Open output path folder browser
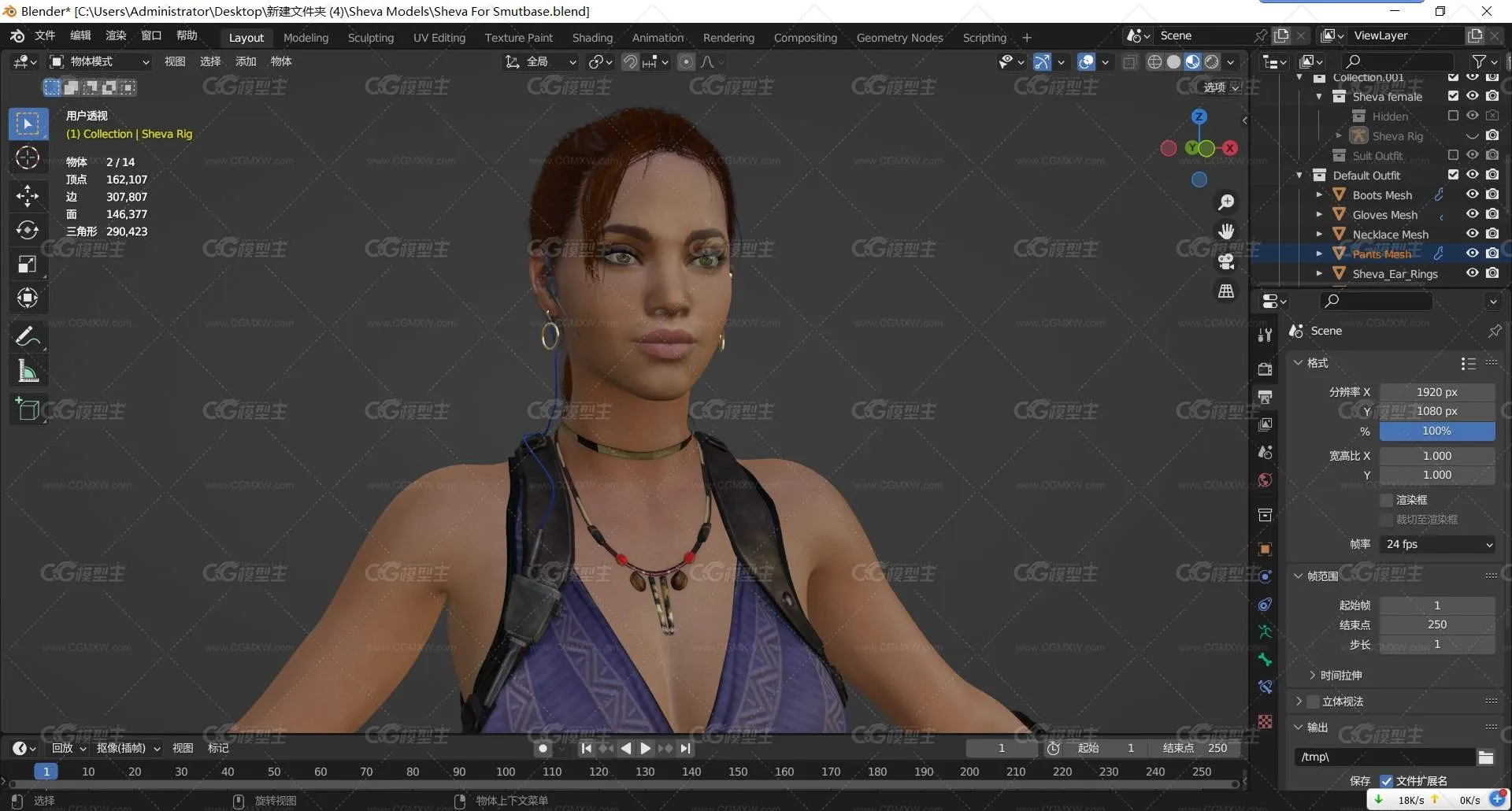 point(1486,757)
